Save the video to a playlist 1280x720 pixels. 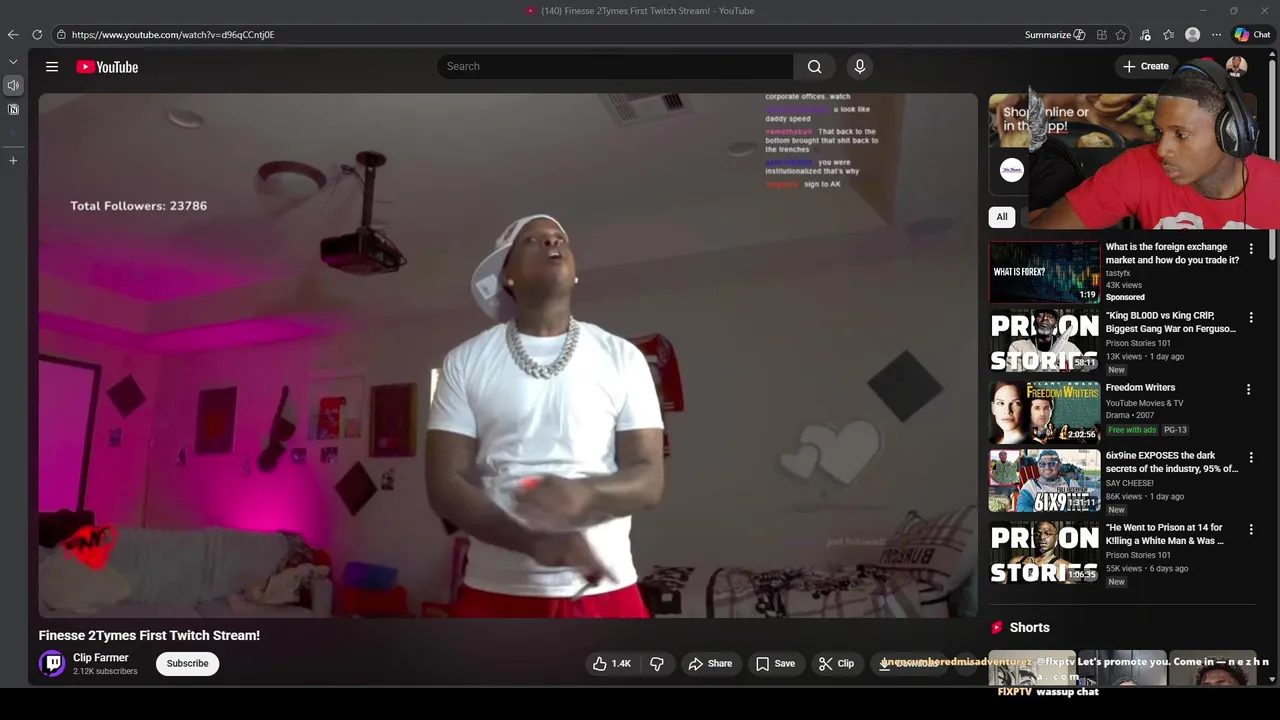point(775,664)
